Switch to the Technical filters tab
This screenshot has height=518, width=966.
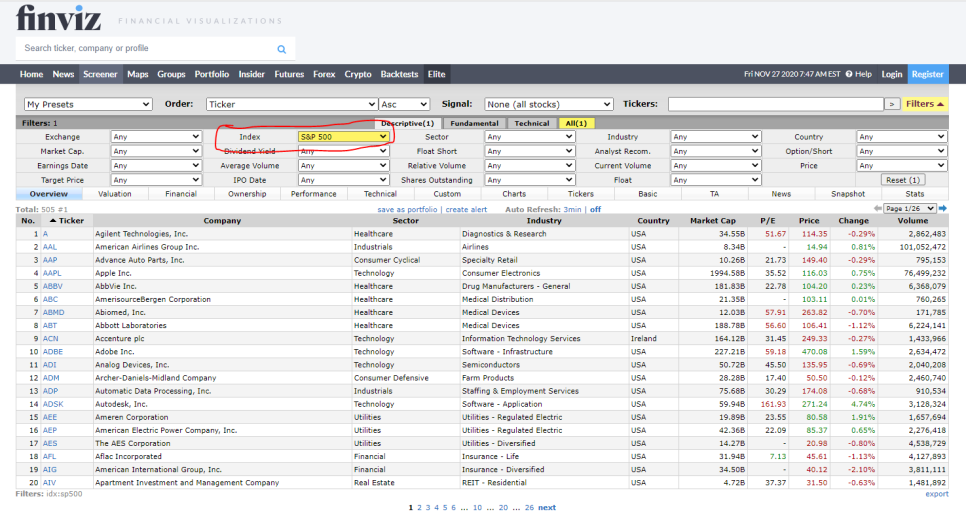(x=532, y=123)
